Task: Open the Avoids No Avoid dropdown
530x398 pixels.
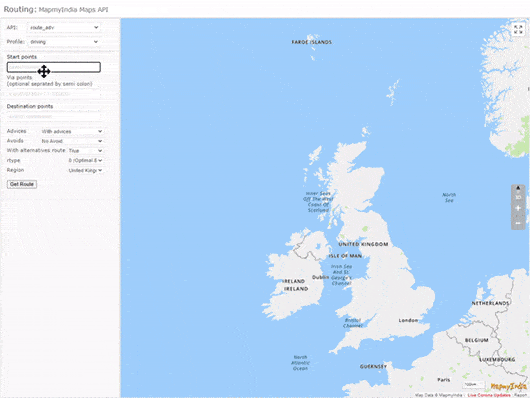Action: 72,141
